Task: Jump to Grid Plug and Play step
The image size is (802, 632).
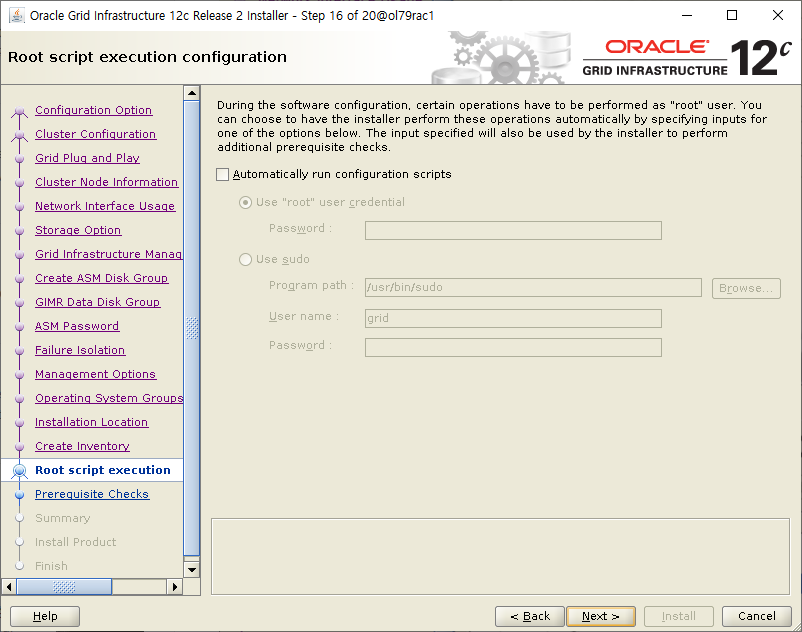Action: click(87, 158)
